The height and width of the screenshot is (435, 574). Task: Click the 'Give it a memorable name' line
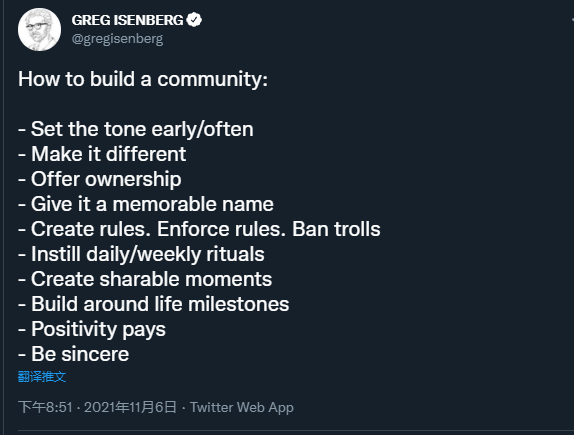[146, 204]
